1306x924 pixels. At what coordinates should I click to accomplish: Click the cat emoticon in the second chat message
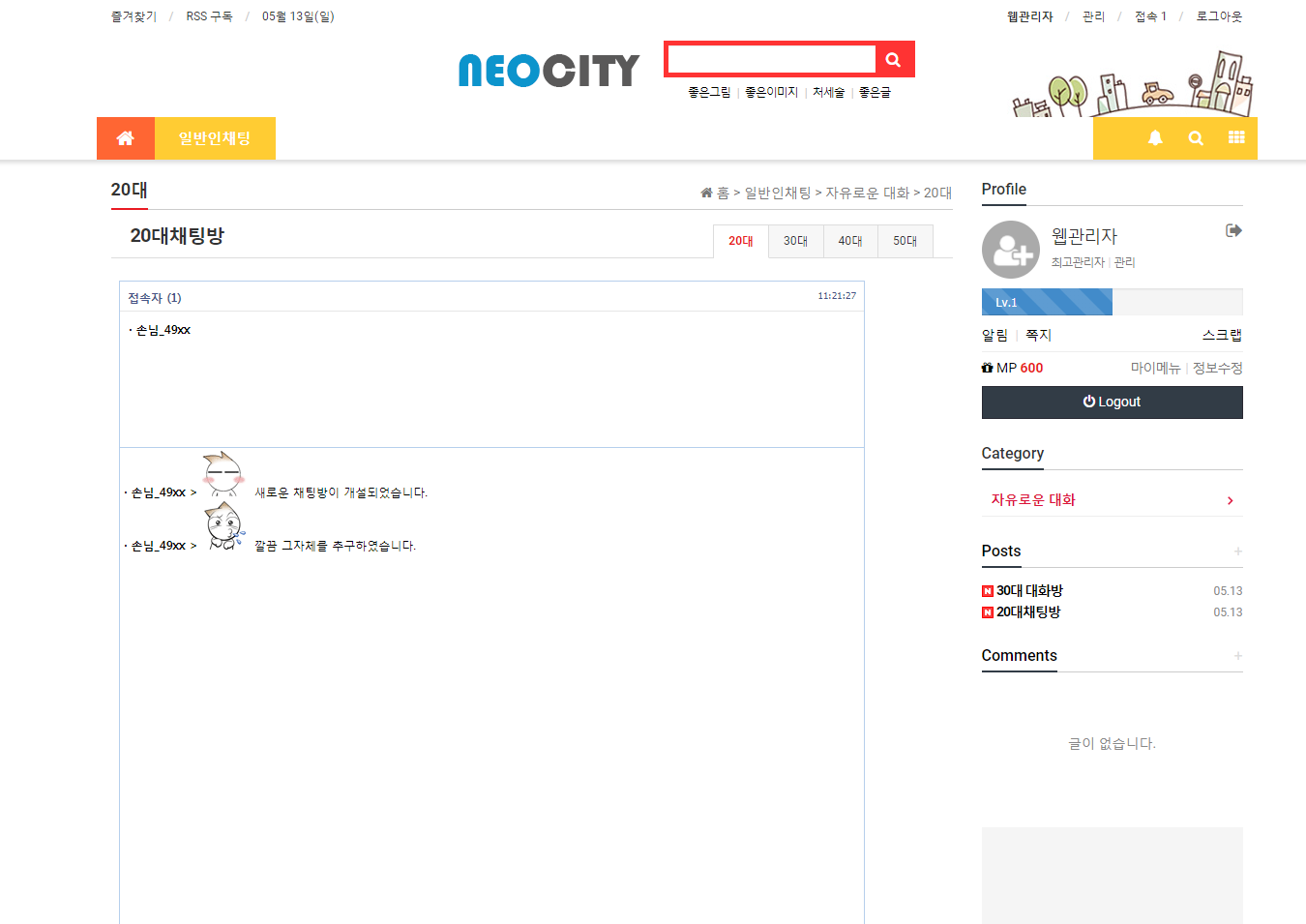[x=224, y=525]
